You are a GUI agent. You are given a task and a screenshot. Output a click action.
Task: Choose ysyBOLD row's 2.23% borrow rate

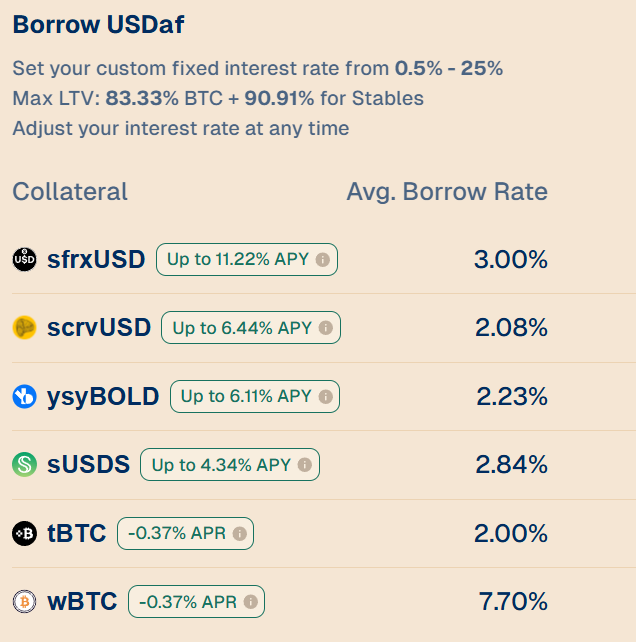click(x=512, y=396)
